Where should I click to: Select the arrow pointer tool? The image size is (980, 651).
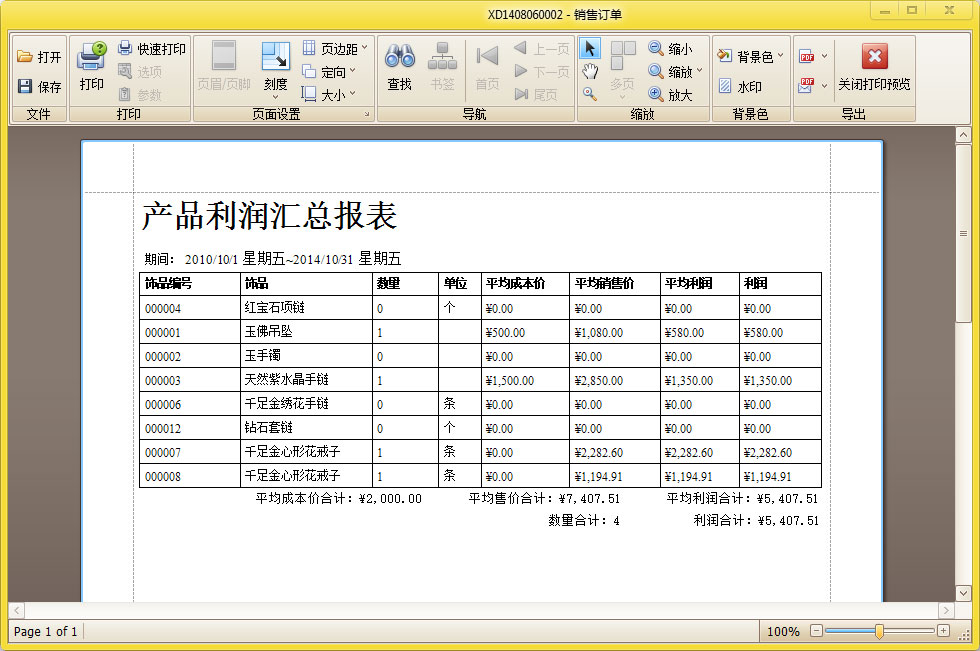click(589, 48)
